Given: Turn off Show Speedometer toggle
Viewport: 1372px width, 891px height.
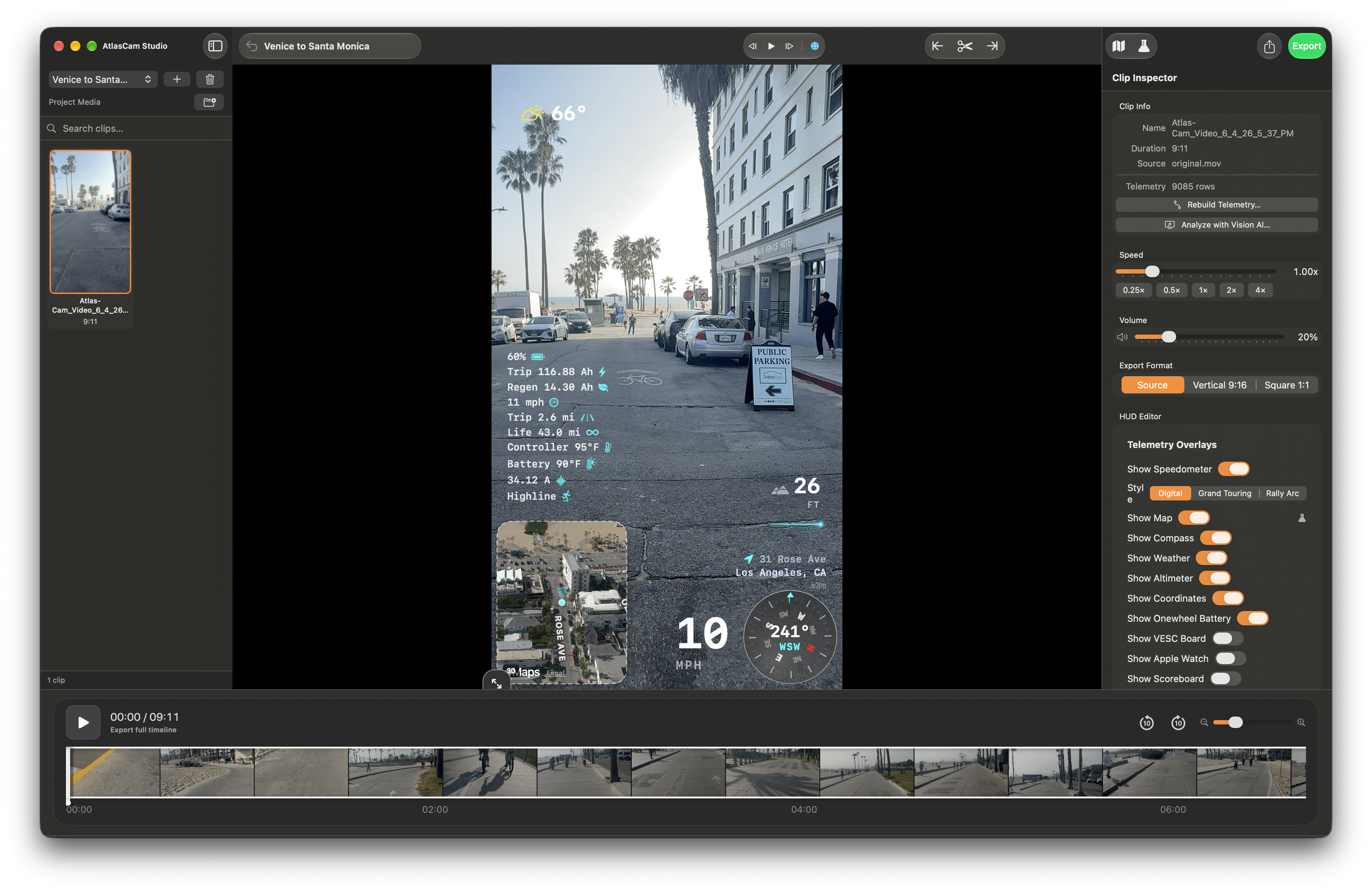Looking at the screenshot, I should pyautogui.click(x=1233, y=469).
